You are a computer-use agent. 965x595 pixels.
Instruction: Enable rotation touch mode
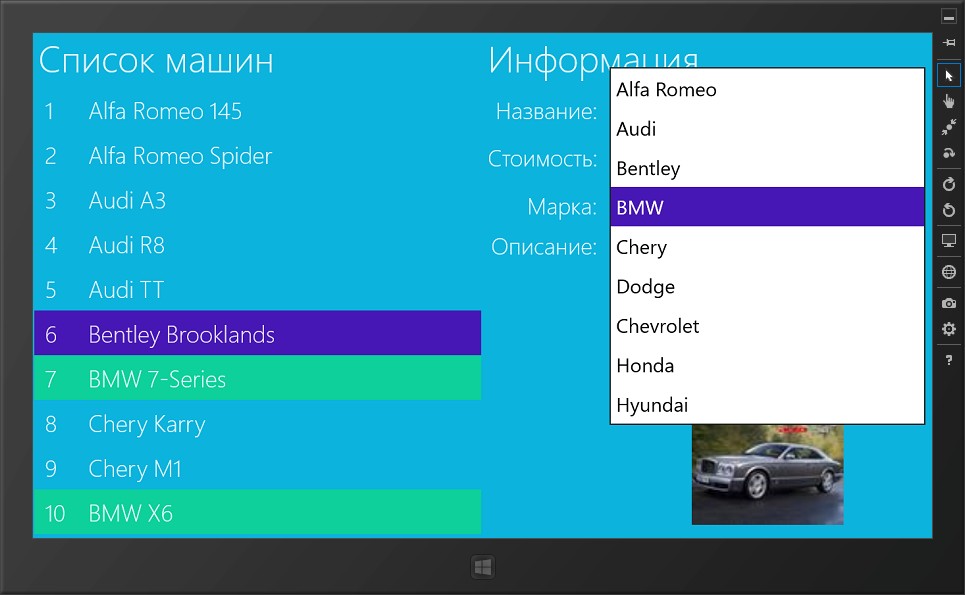click(948, 153)
